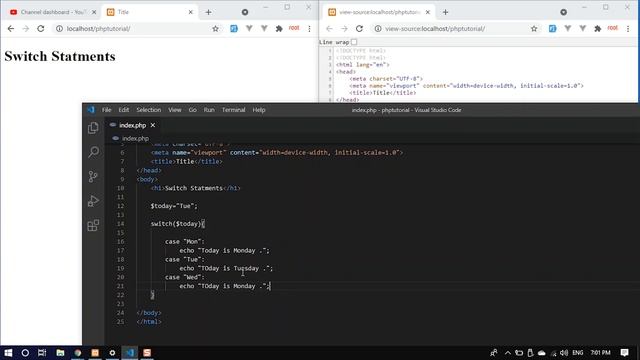
Task: Bookmark the localhost/phptutorial page with star
Action: click(x=216, y=29)
